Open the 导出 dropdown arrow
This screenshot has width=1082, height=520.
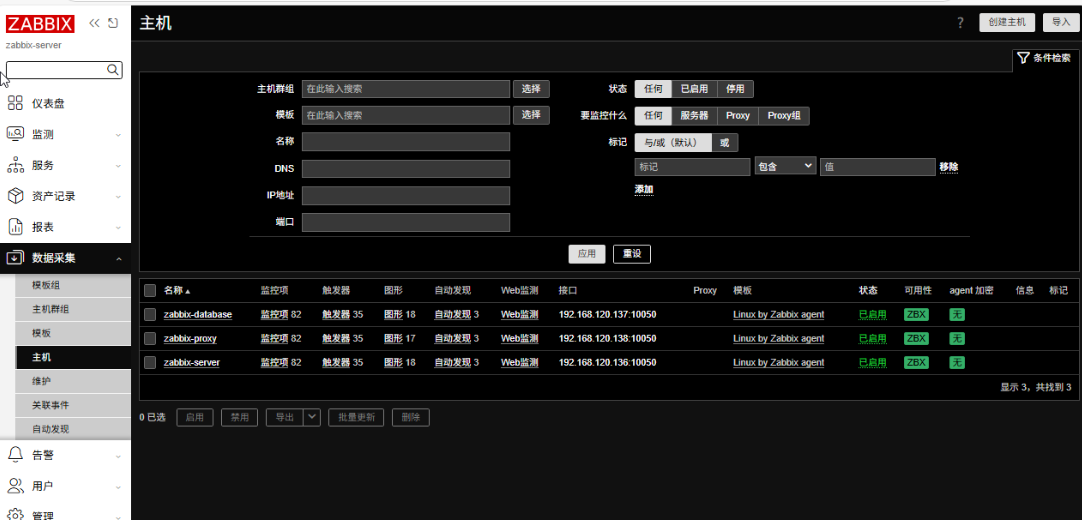tap(312, 417)
